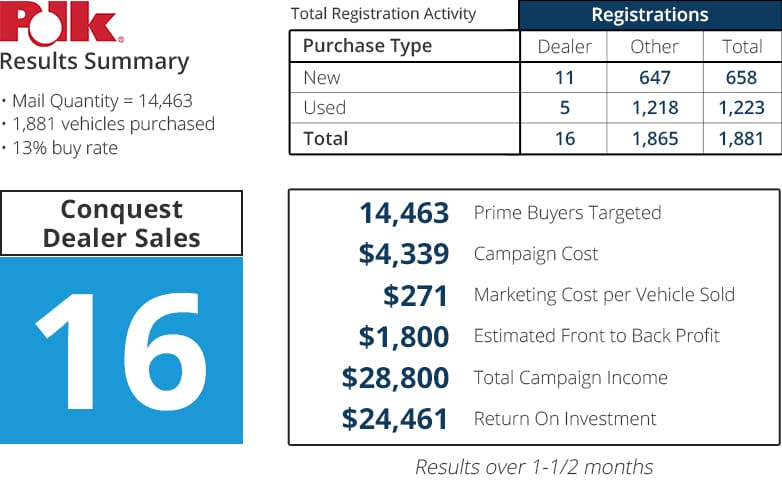Click the New dealer count 11
This screenshot has height=492, width=782.
(x=564, y=78)
